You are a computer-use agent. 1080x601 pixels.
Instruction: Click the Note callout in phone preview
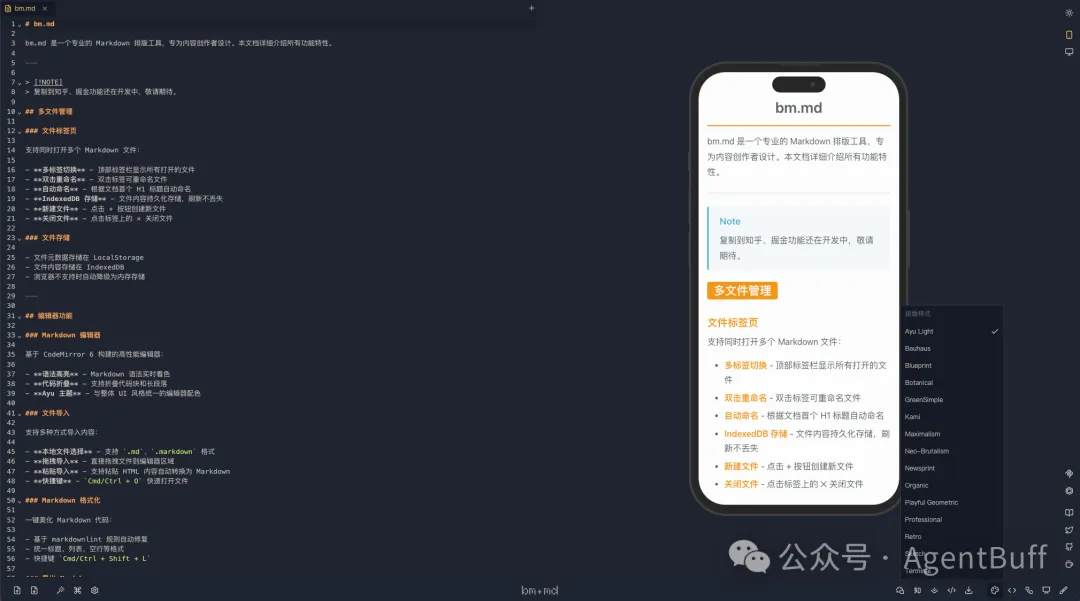click(x=799, y=238)
